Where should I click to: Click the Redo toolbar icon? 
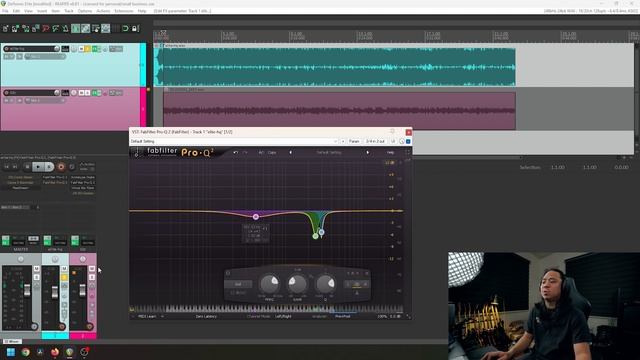pos(56,29)
